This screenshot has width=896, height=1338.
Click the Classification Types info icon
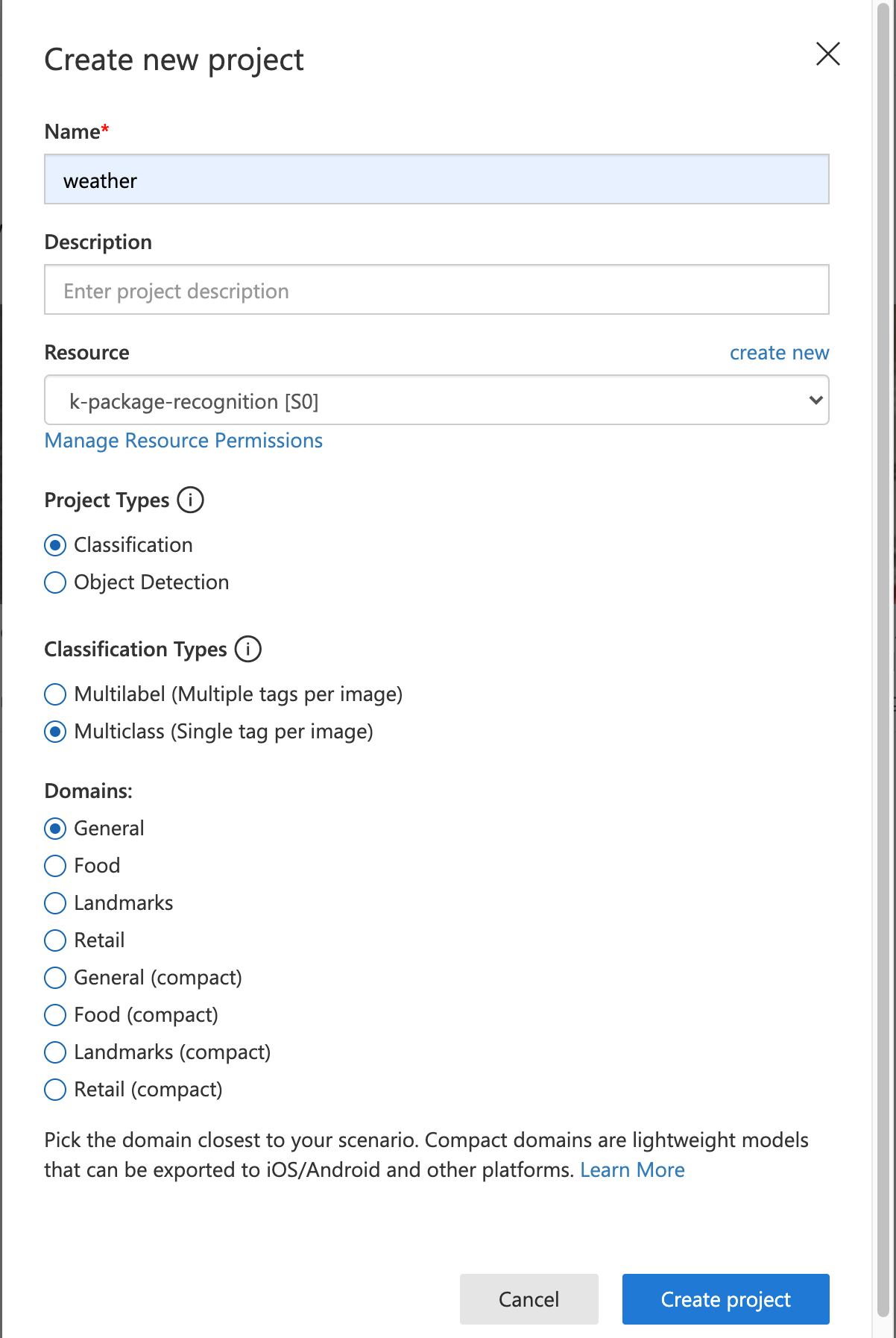(248, 649)
